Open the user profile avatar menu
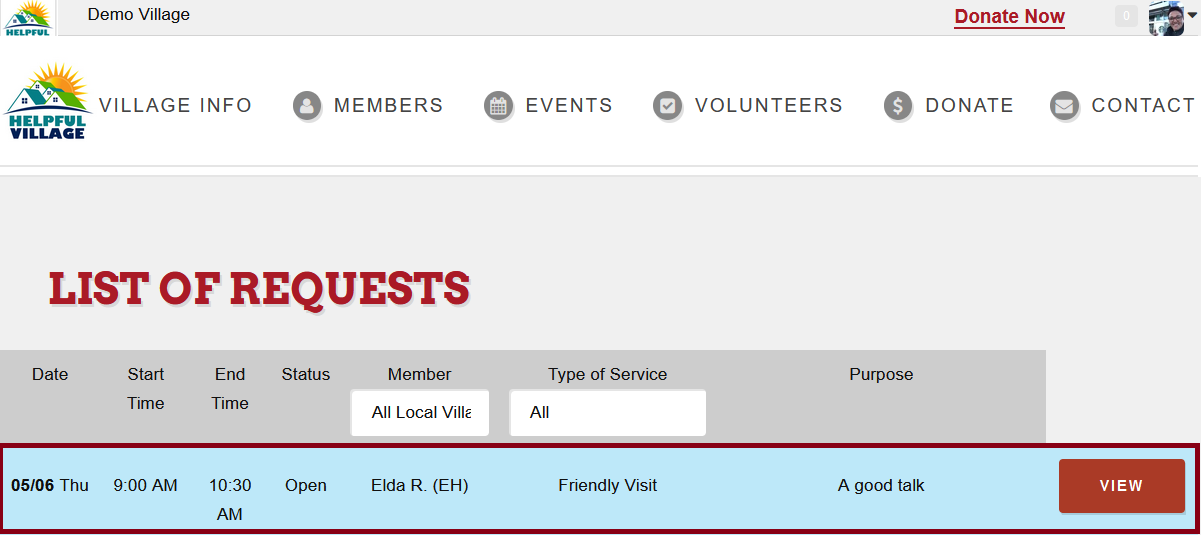 (x=1172, y=17)
